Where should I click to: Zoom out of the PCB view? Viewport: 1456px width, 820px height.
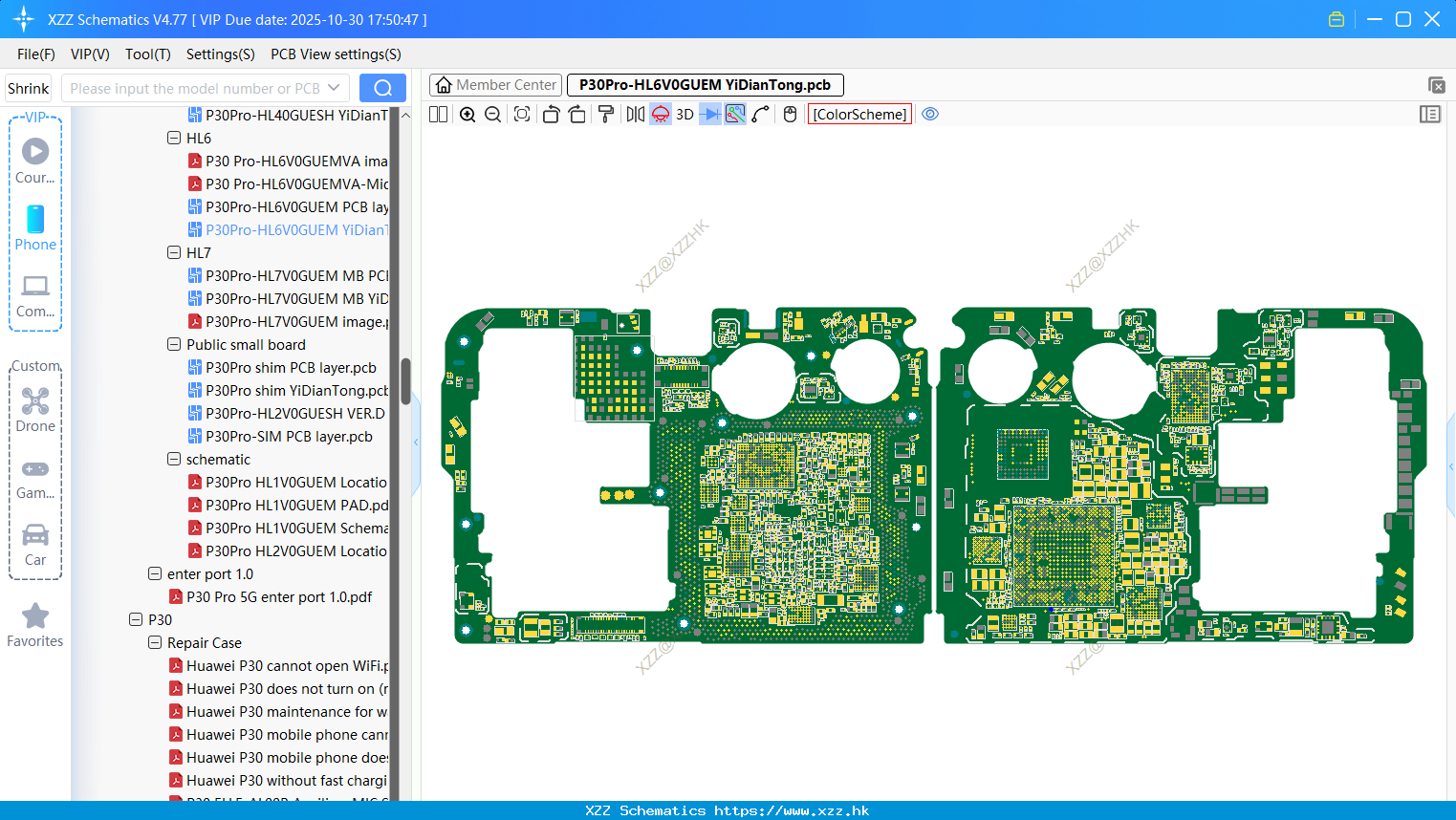click(493, 114)
